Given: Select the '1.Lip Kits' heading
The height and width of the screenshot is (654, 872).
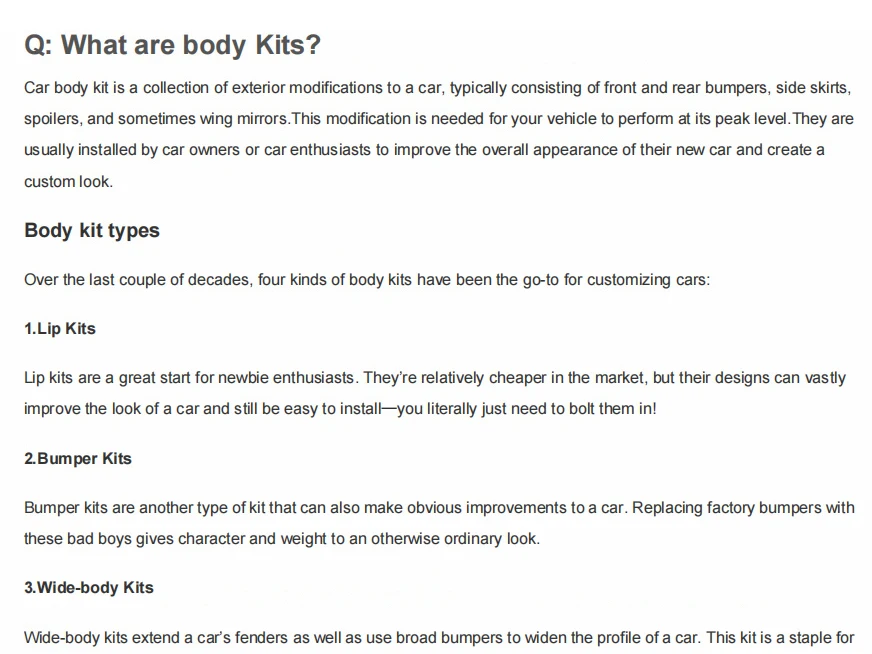Looking at the screenshot, I should coord(60,329).
